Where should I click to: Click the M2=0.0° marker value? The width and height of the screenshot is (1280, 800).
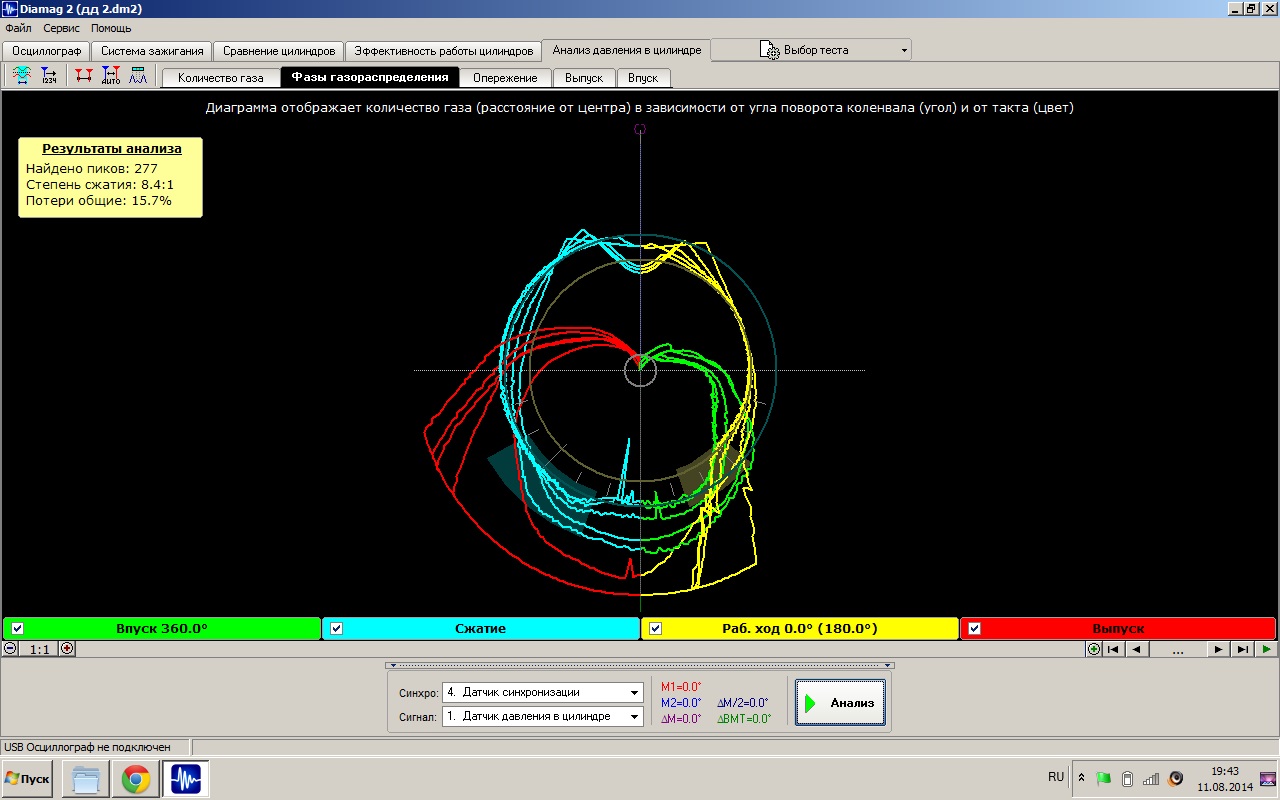[x=682, y=702]
